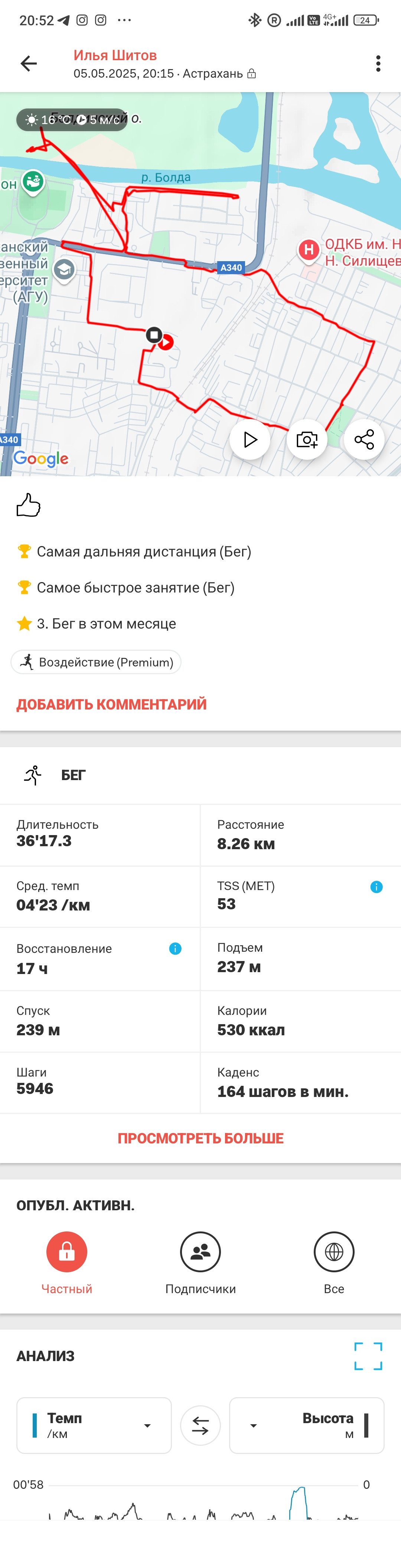Share the activity with the share icon
Screen dimensions: 401x1568
[x=364, y=439]
